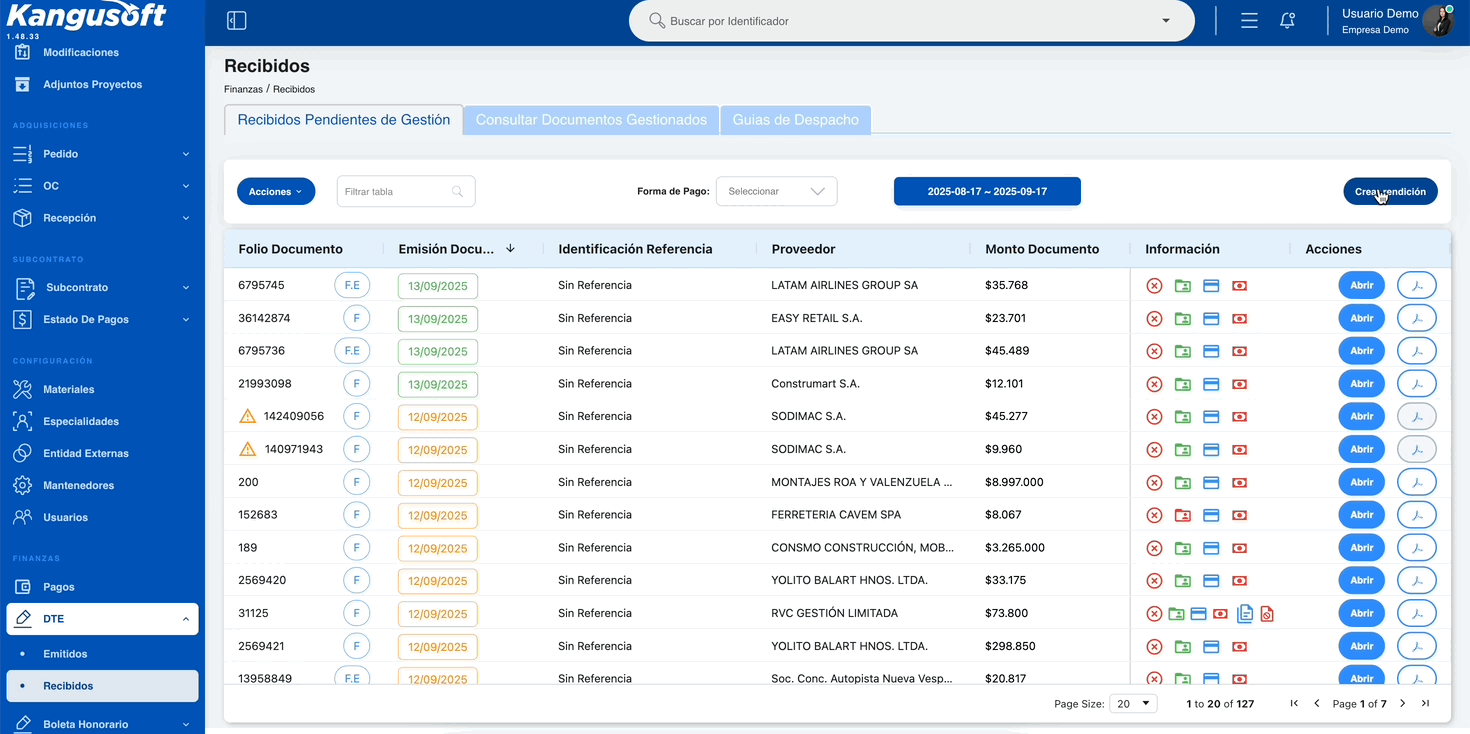Click the Filtrar tabla input field

(x=406, y=191)
